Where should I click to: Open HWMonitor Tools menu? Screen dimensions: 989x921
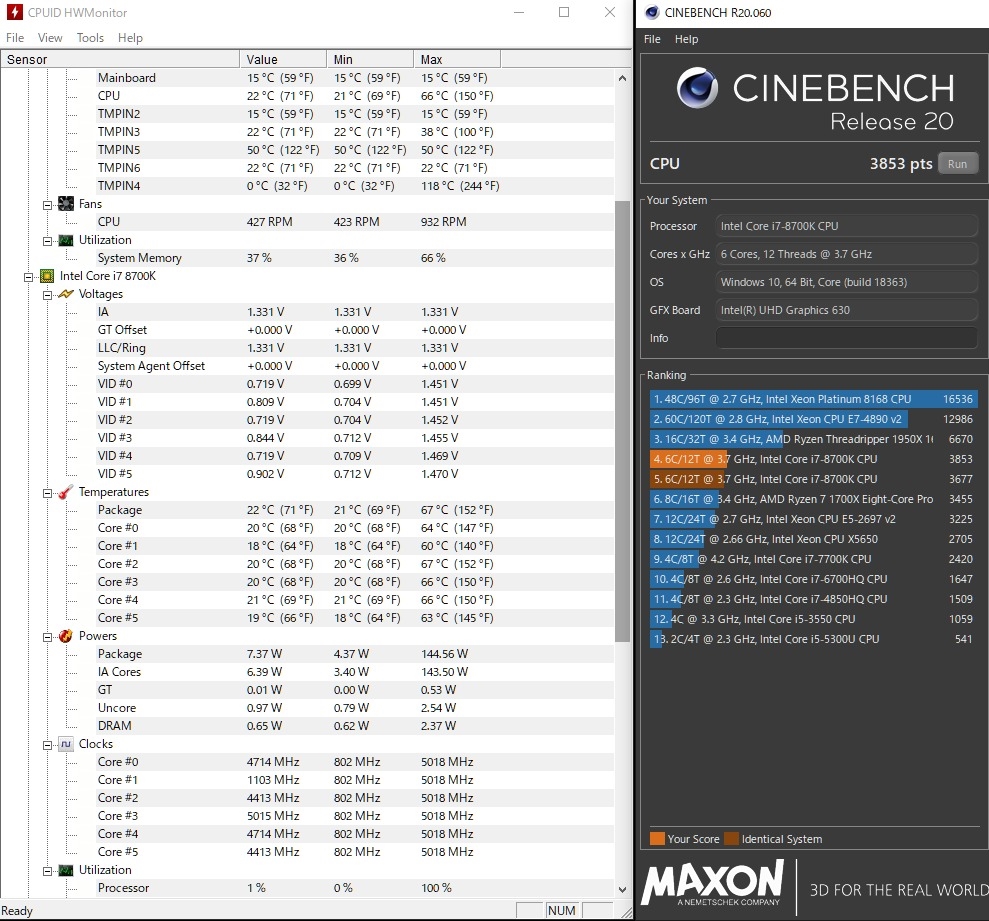pos(90,38)
